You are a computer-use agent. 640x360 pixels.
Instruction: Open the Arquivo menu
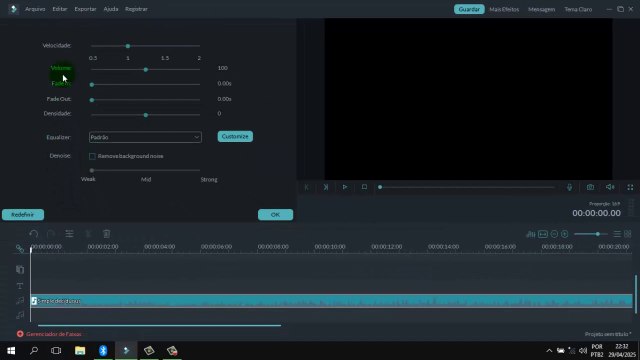tap(35, 9)
